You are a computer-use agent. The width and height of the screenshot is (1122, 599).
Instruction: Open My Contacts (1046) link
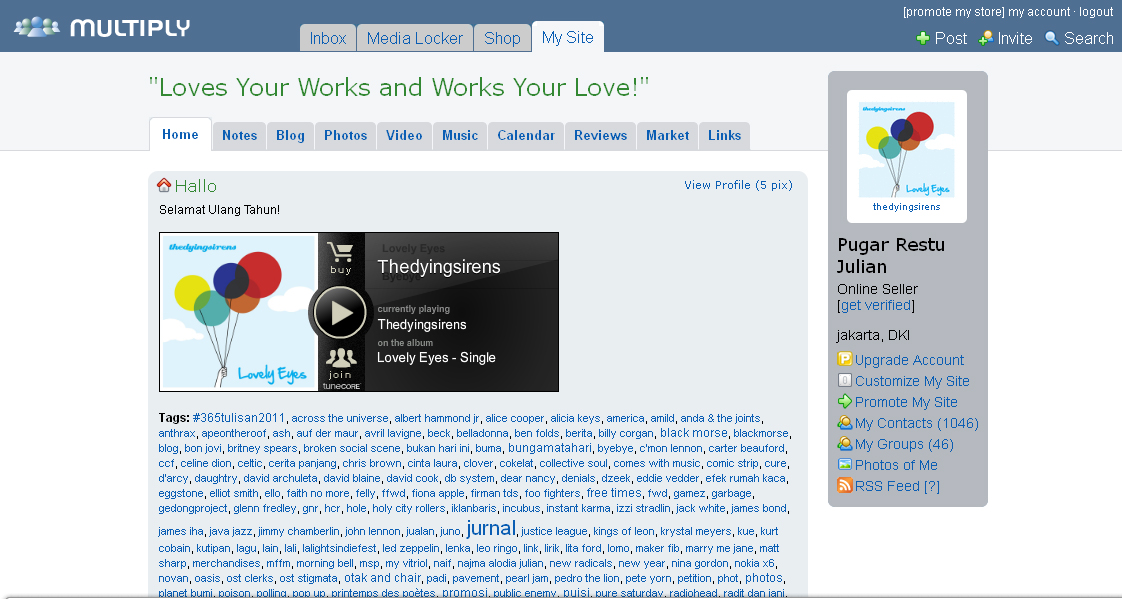click(916, 423)
